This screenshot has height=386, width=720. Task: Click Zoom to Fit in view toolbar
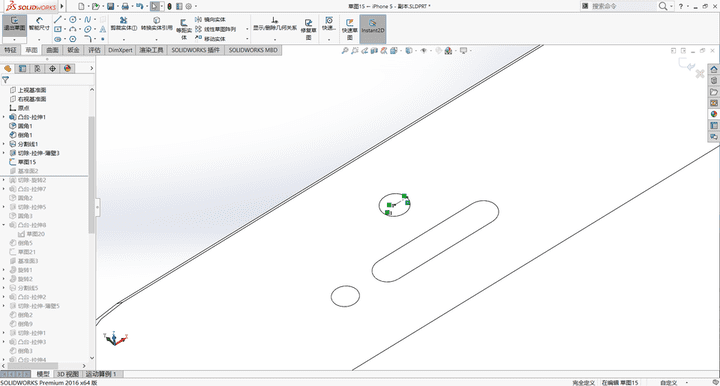[345, 50]
